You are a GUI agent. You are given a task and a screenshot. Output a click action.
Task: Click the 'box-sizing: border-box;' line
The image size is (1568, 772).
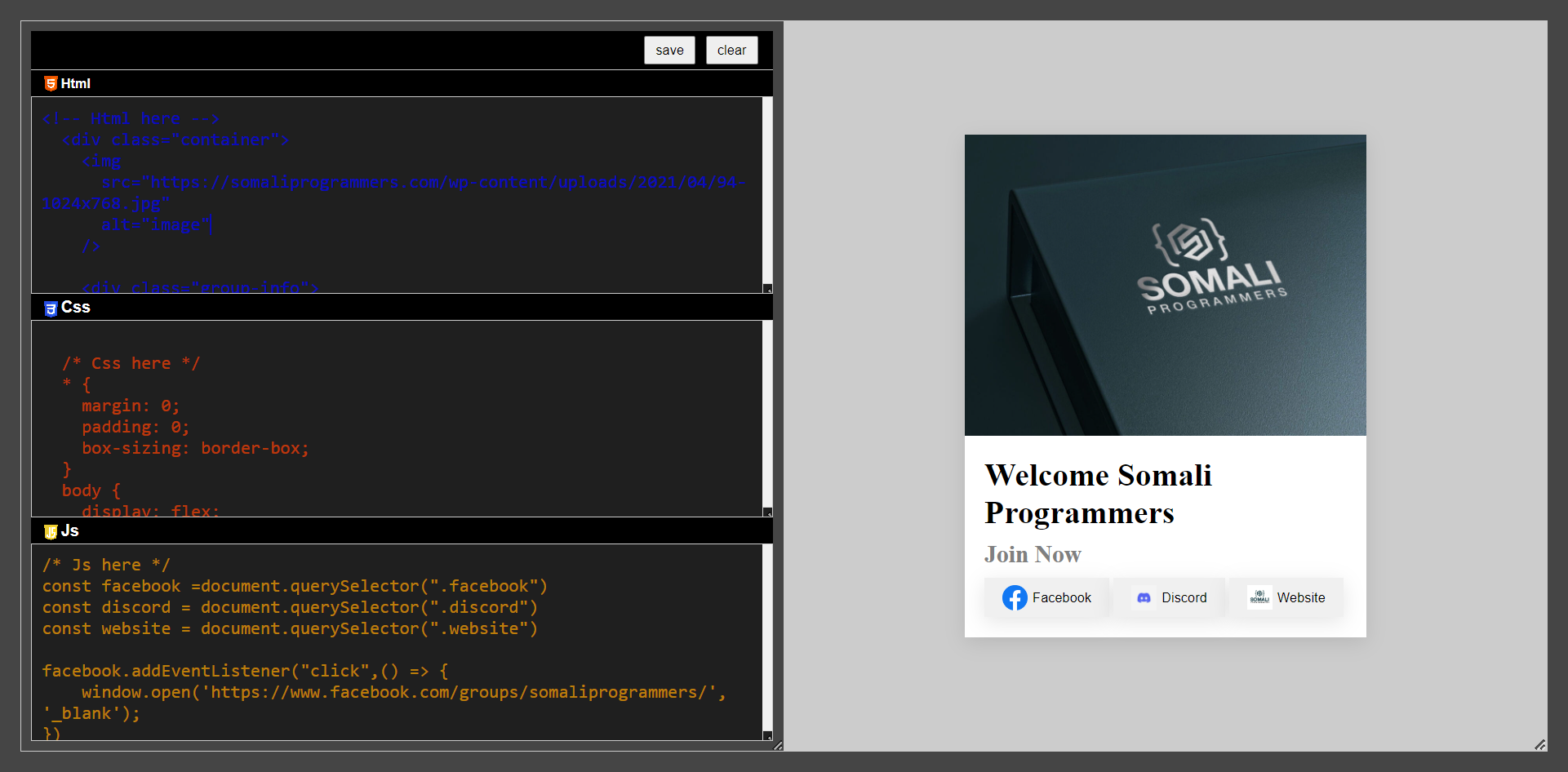point(195,448)
